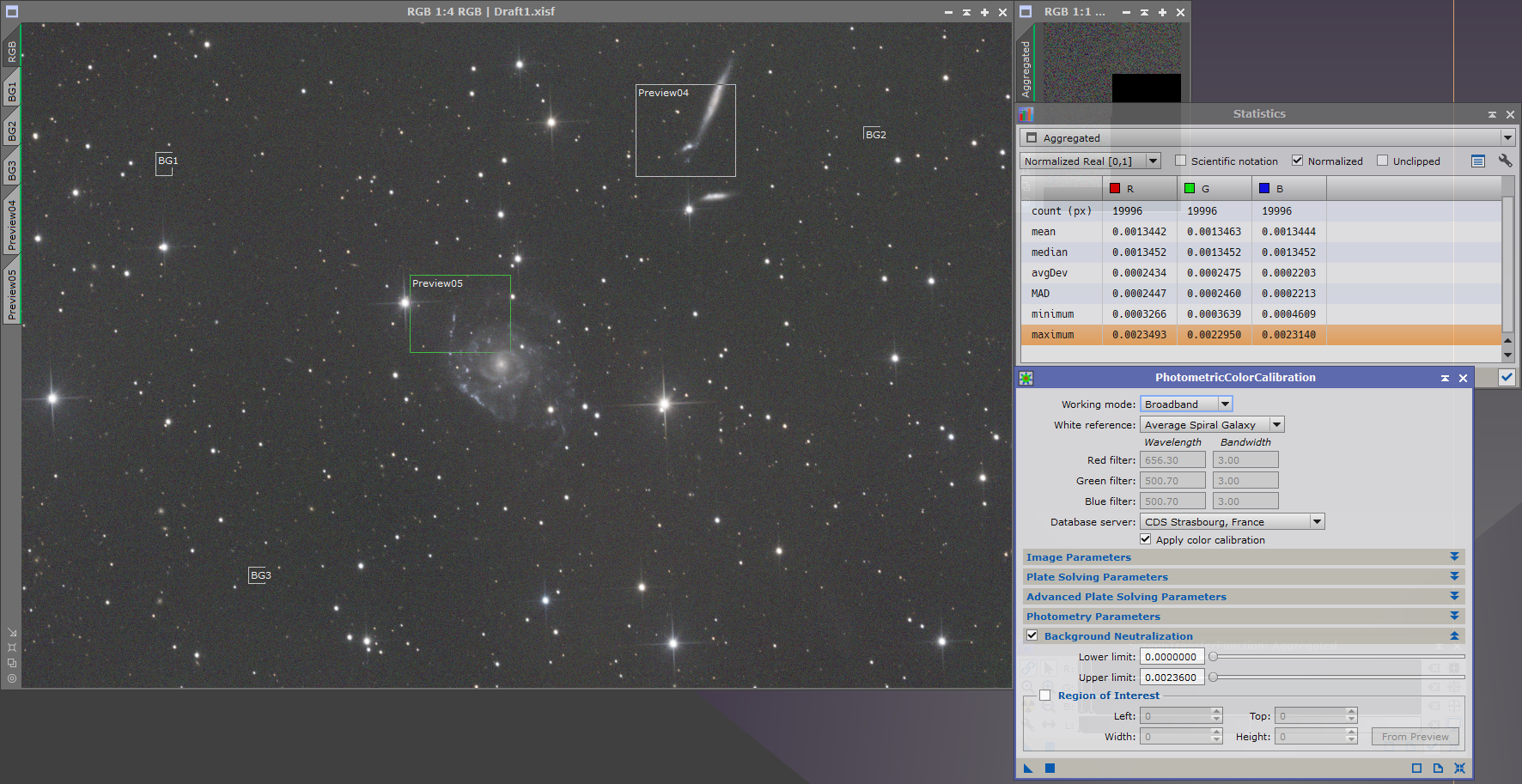Enable Scientific notation in Statistics
1522x784 pixels.
[1182, 161]
